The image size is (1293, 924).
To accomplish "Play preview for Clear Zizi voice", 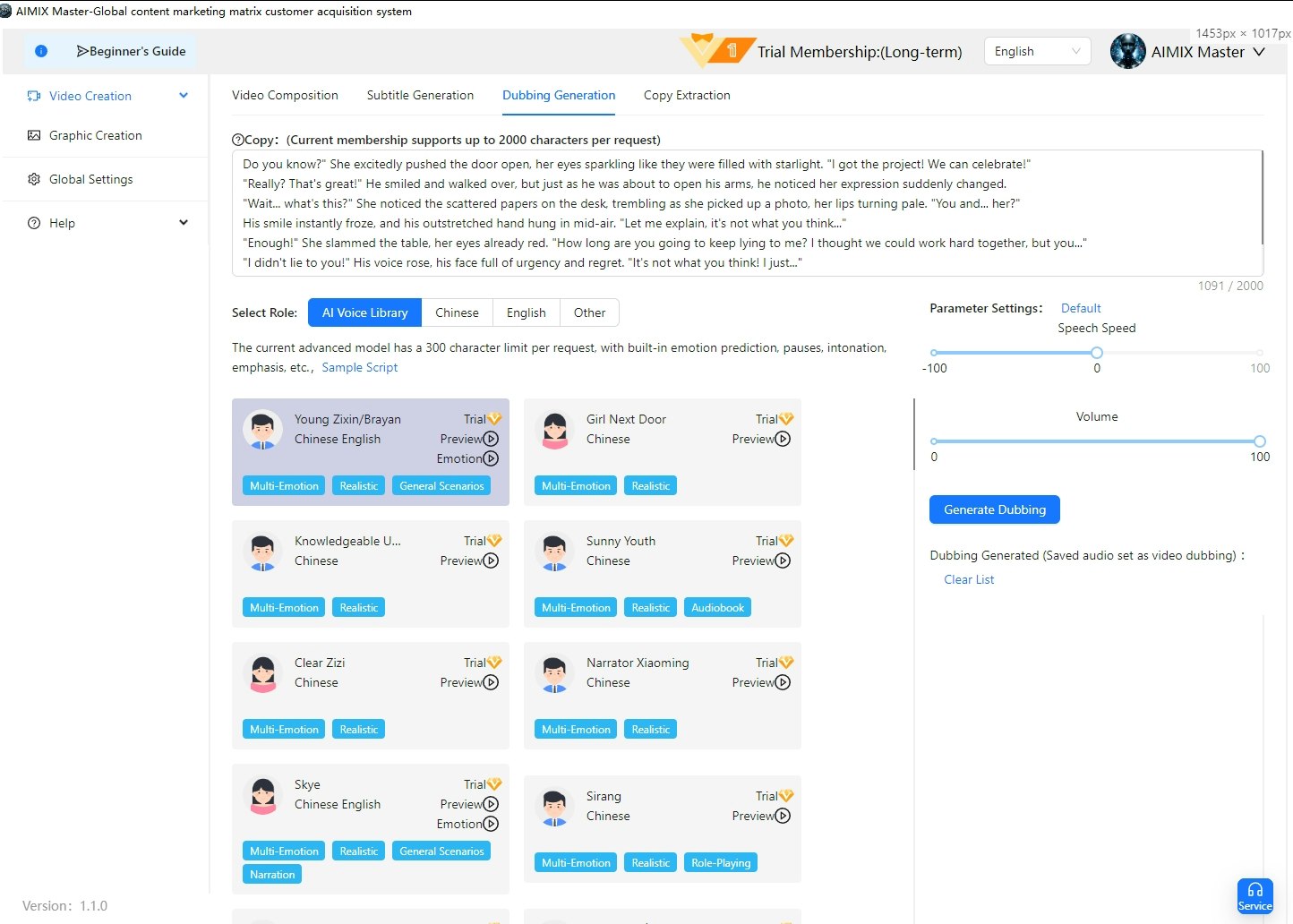I will (491, 682).
